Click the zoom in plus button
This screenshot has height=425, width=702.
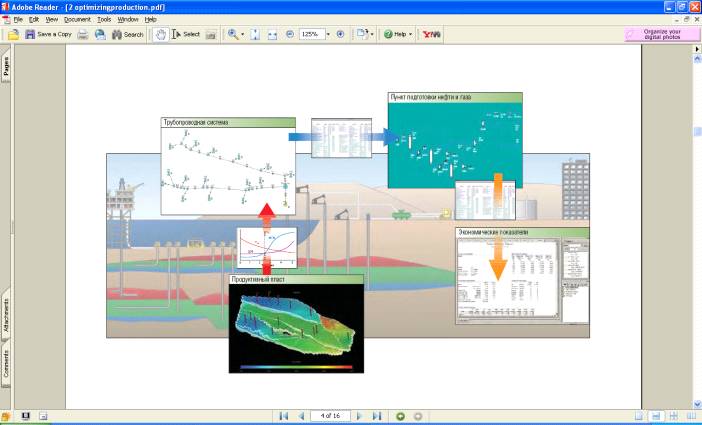point(341,34)
